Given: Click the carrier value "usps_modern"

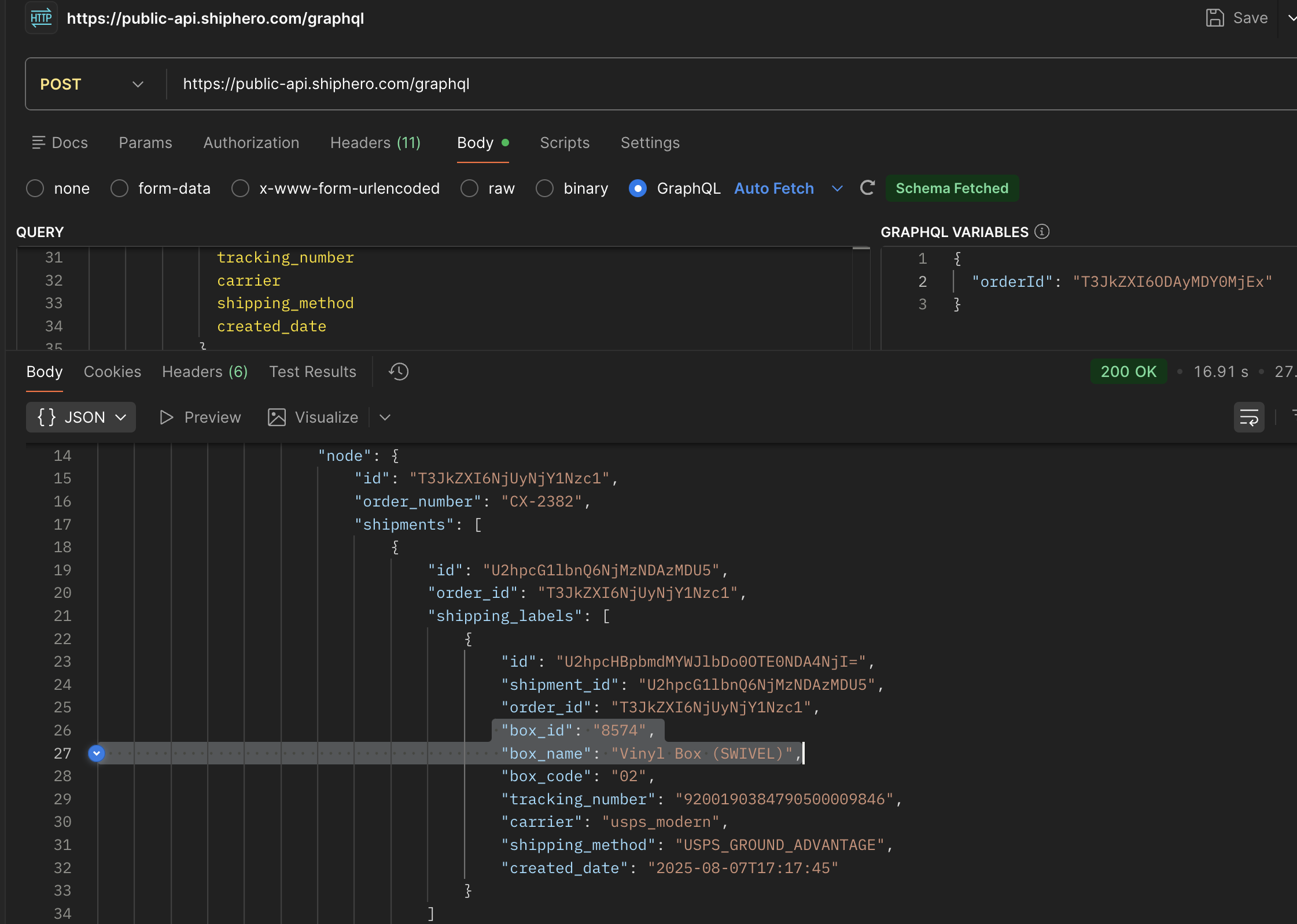Looking at the screenshot, I should [x=661, y=822].
